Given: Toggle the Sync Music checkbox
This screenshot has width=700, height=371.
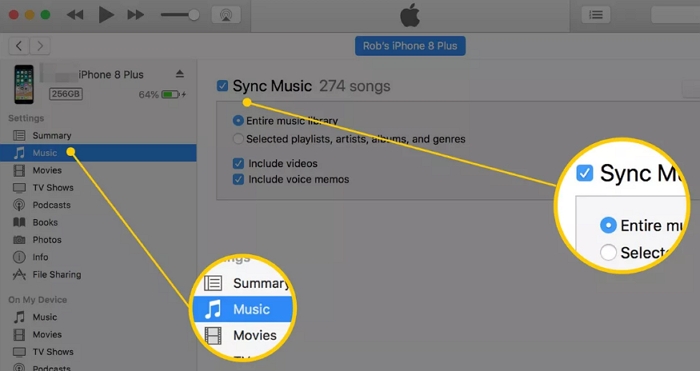Looking at the screenshot, I should 222,86.
